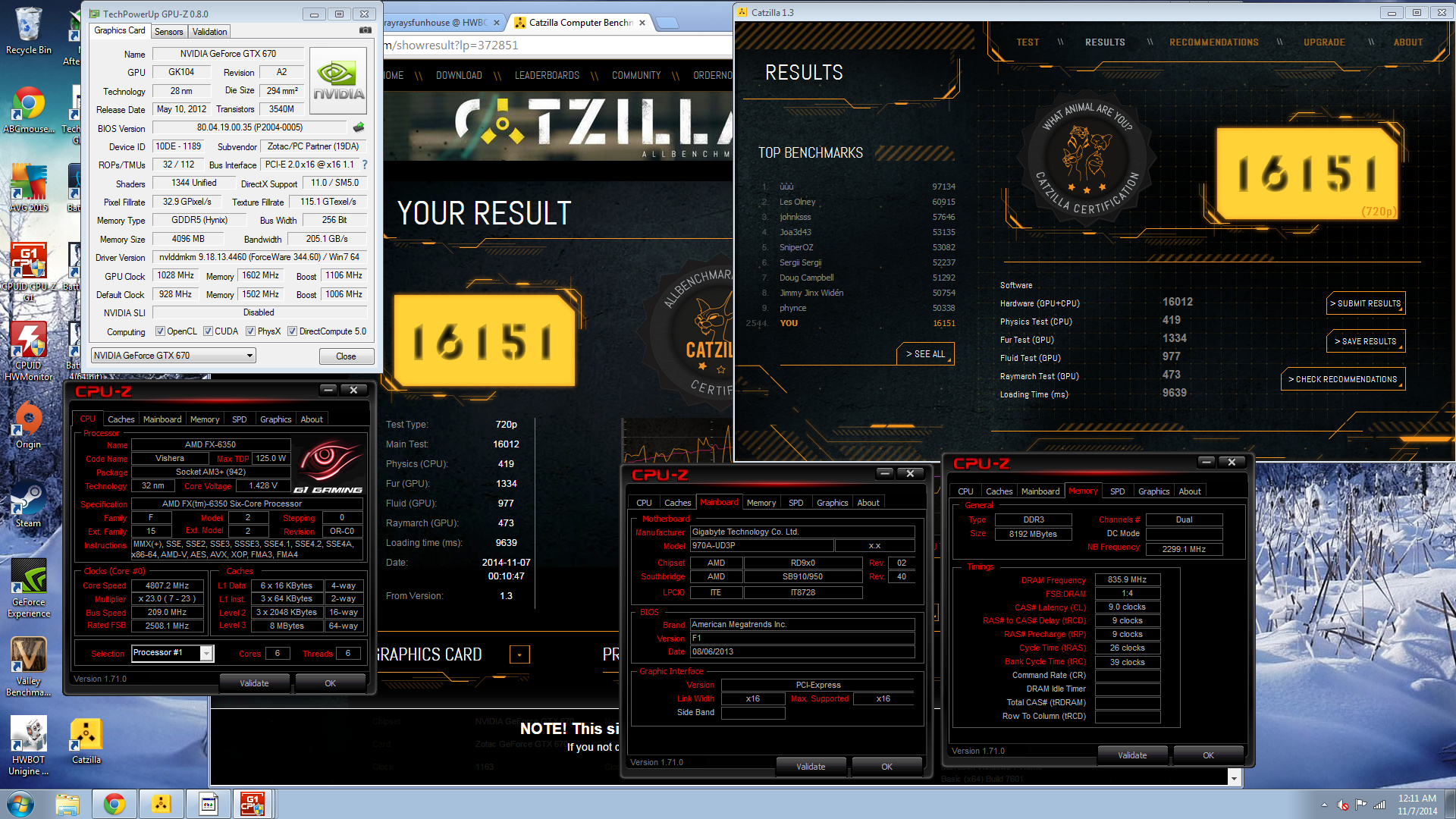This screenshot has height=819, width=1456.
Task: Open Windows Start button
Action: point(20,804)
